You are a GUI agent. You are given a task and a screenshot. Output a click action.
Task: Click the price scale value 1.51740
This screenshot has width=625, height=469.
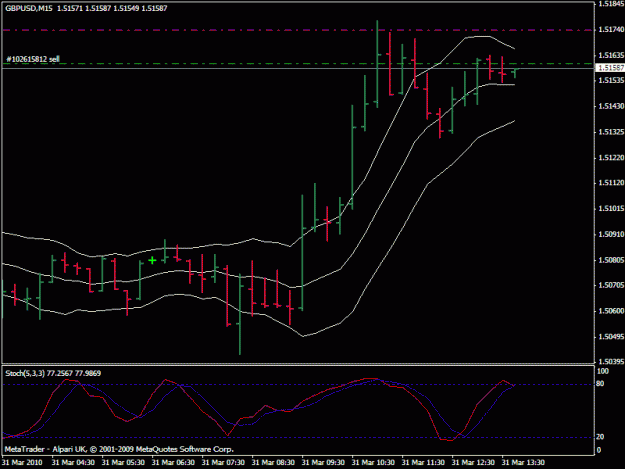(611, 29)
